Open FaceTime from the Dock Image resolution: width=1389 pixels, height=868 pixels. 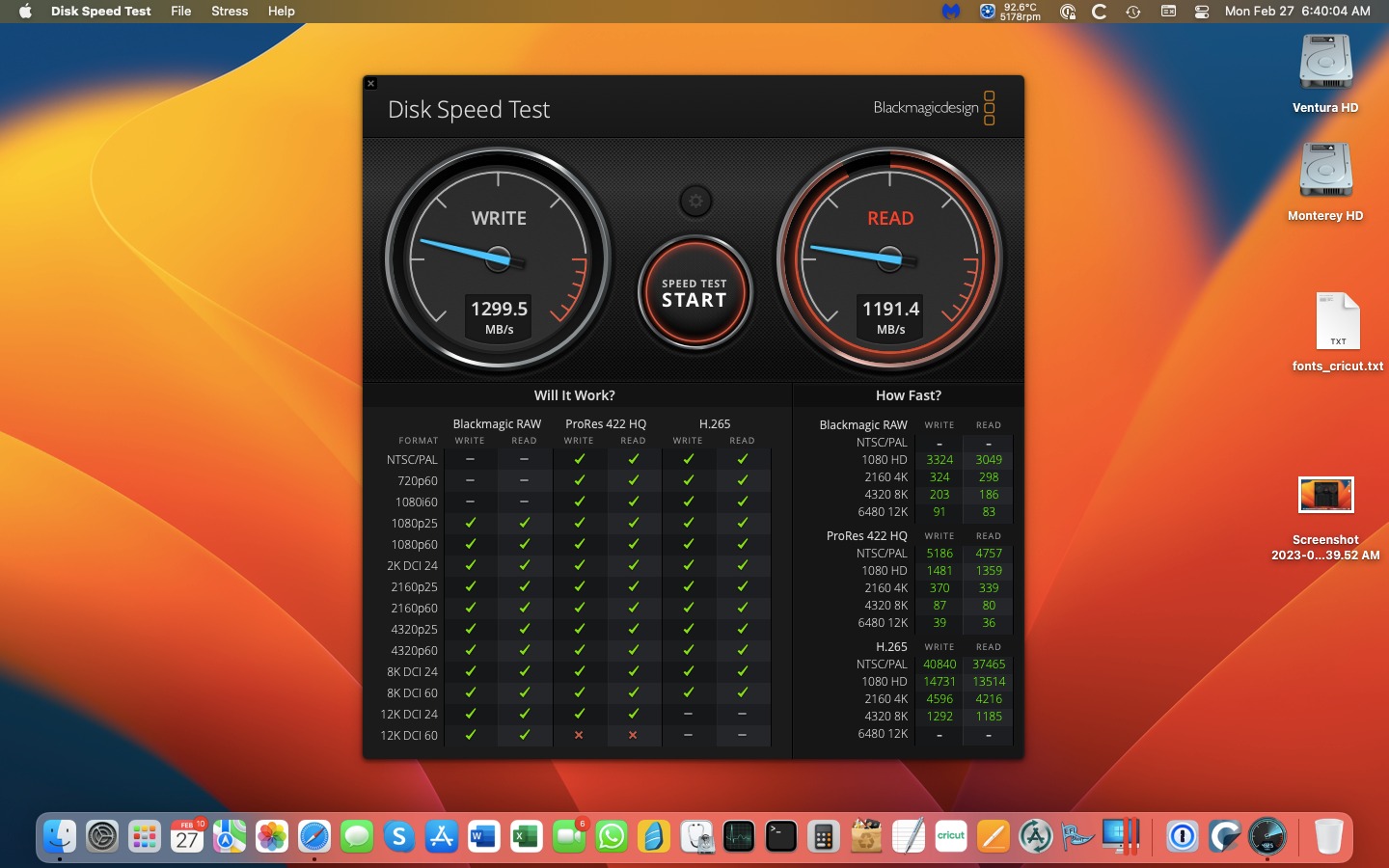click(569, 836)
